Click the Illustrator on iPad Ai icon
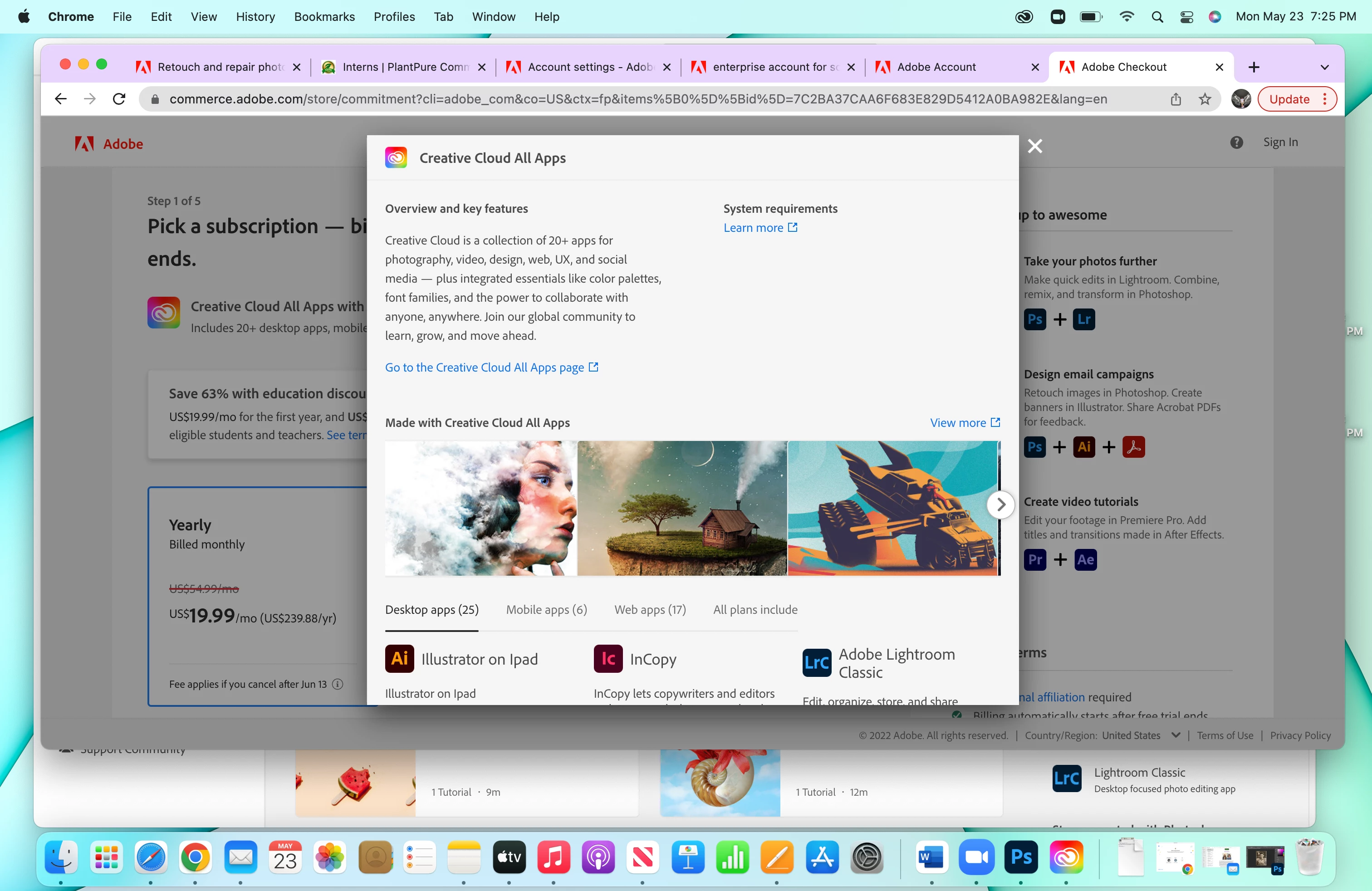Image resolution: width=1372 pixels, height=891 pixels. pyautogui.click(x=400, y=658)
